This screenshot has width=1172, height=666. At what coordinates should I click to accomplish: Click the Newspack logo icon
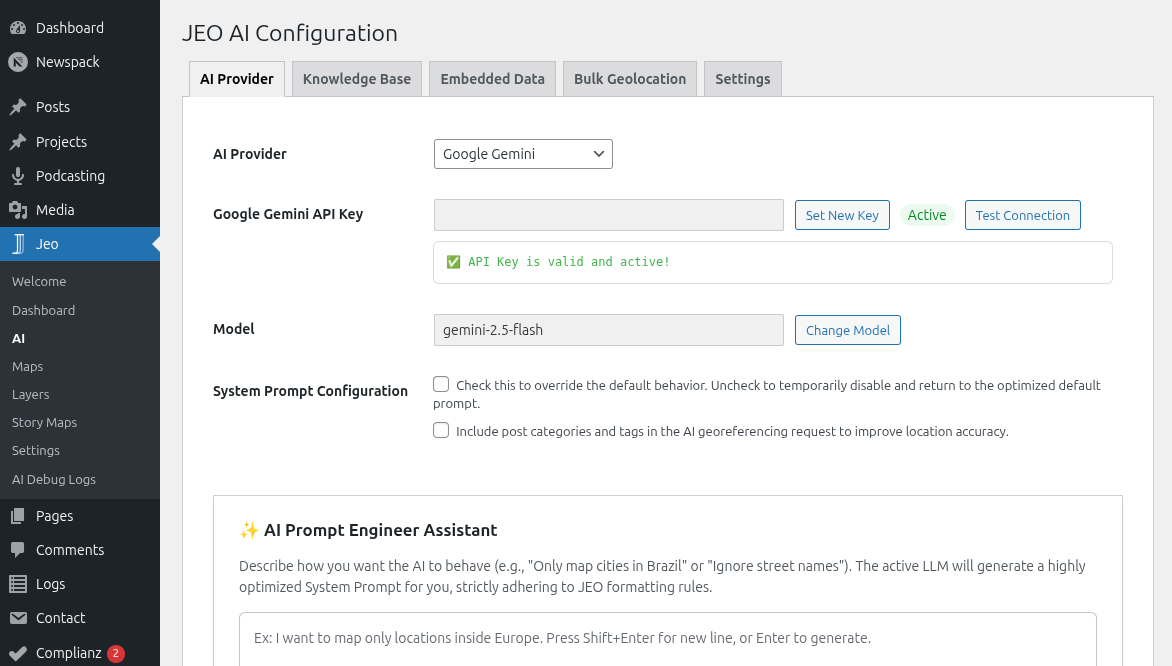click(18, 62)
